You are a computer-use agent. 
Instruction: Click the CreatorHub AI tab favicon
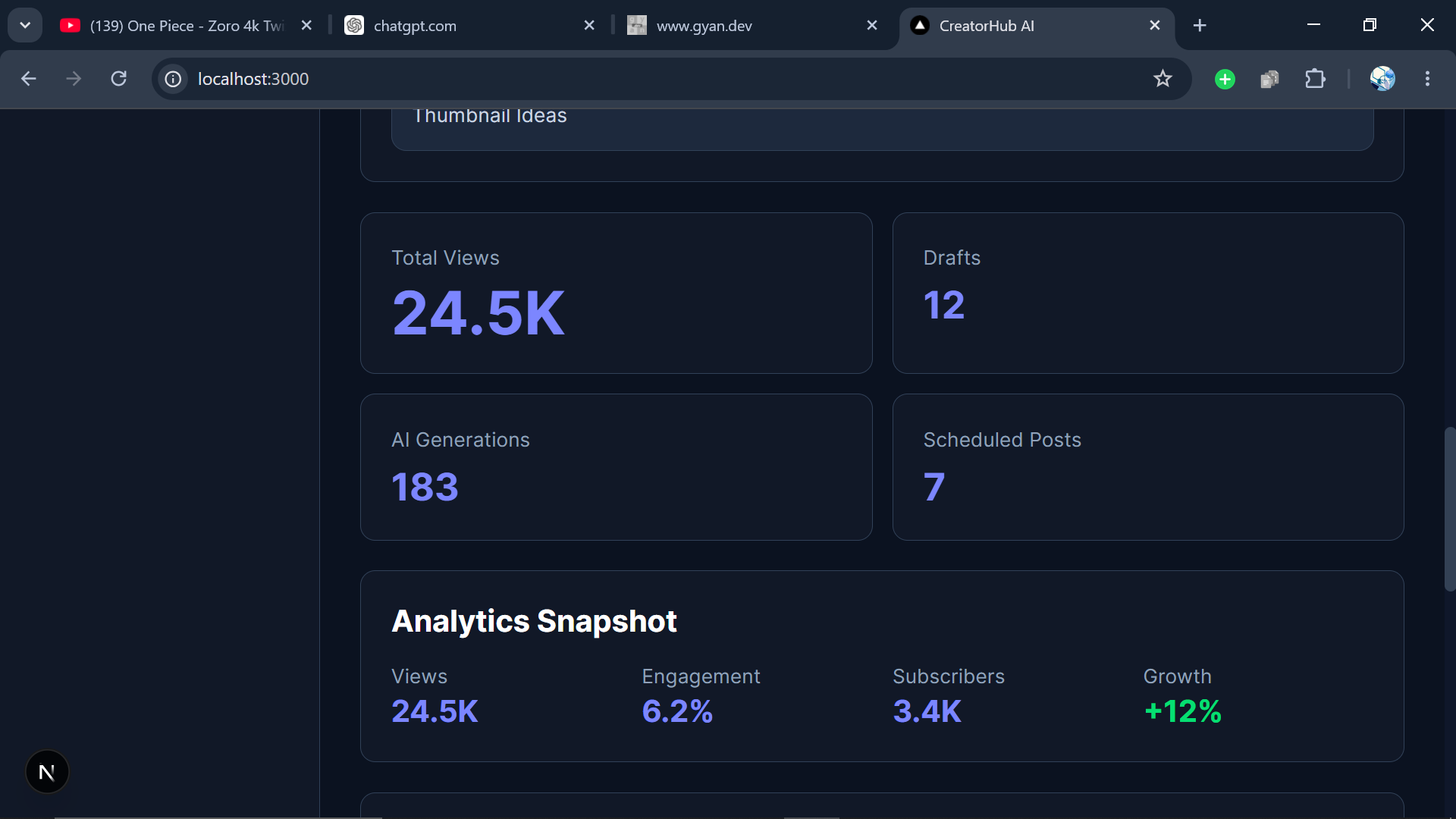[x=920, y=26]
